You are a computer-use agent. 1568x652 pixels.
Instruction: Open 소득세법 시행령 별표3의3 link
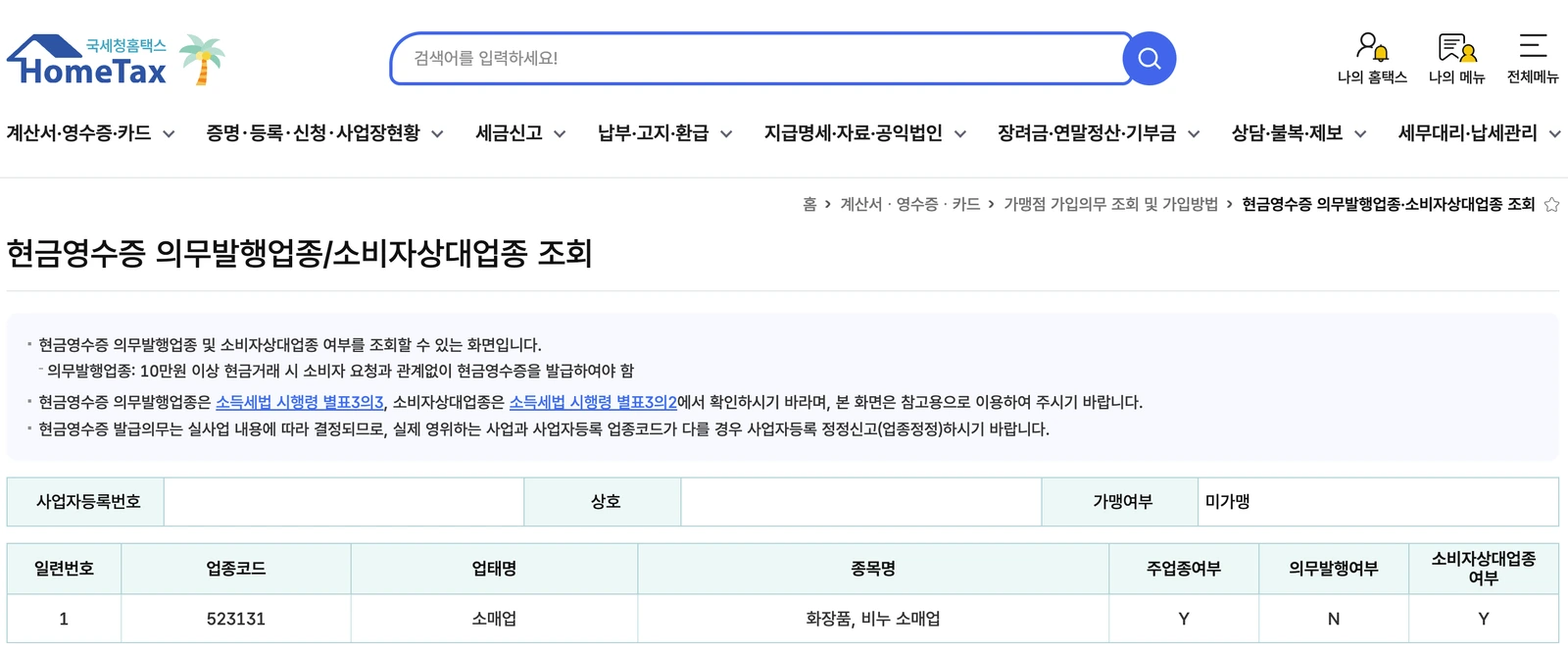(x=300, y=402)
